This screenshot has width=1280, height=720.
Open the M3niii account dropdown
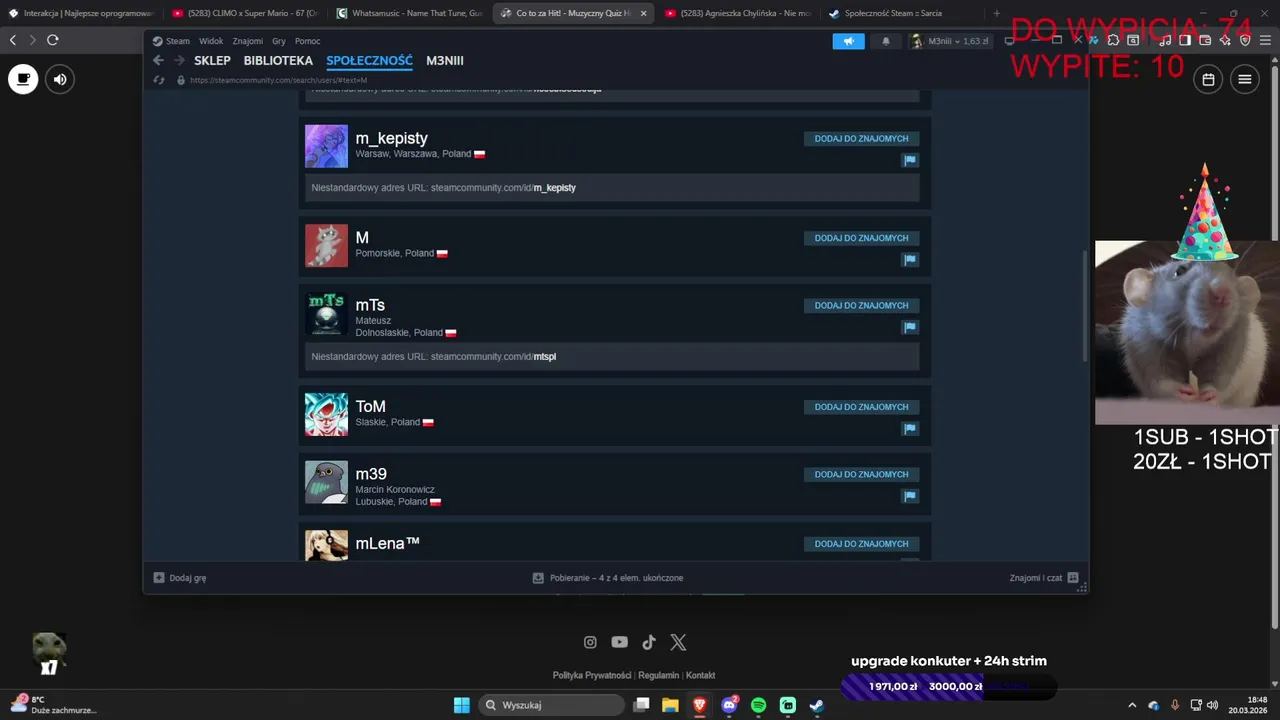(x=949, y=41)
